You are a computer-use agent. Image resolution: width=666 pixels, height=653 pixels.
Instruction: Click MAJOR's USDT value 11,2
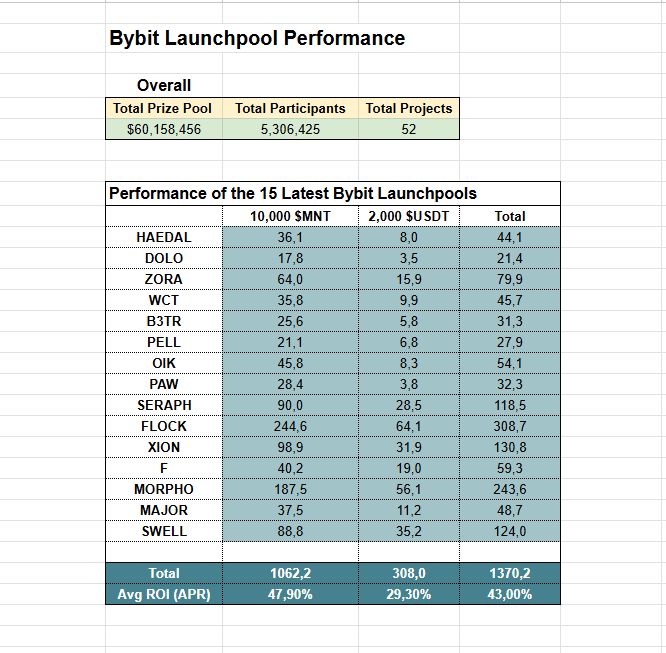click(x=409, y=510)
